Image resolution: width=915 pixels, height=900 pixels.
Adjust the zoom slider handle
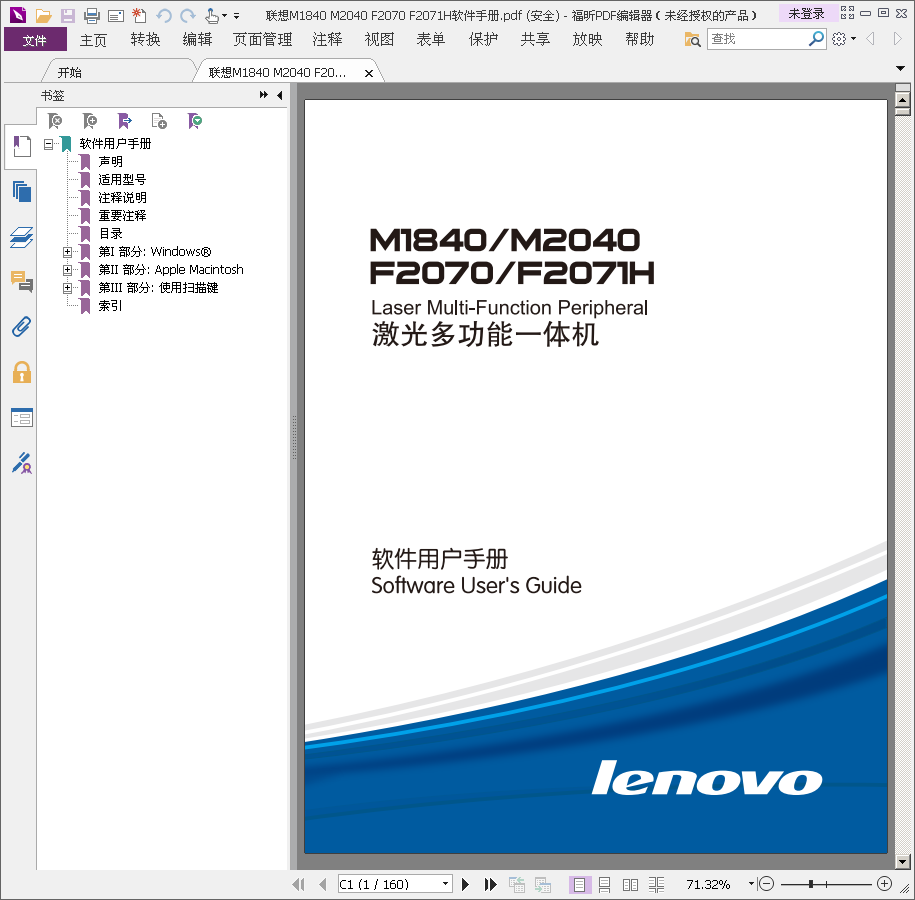tap(811, 884)
